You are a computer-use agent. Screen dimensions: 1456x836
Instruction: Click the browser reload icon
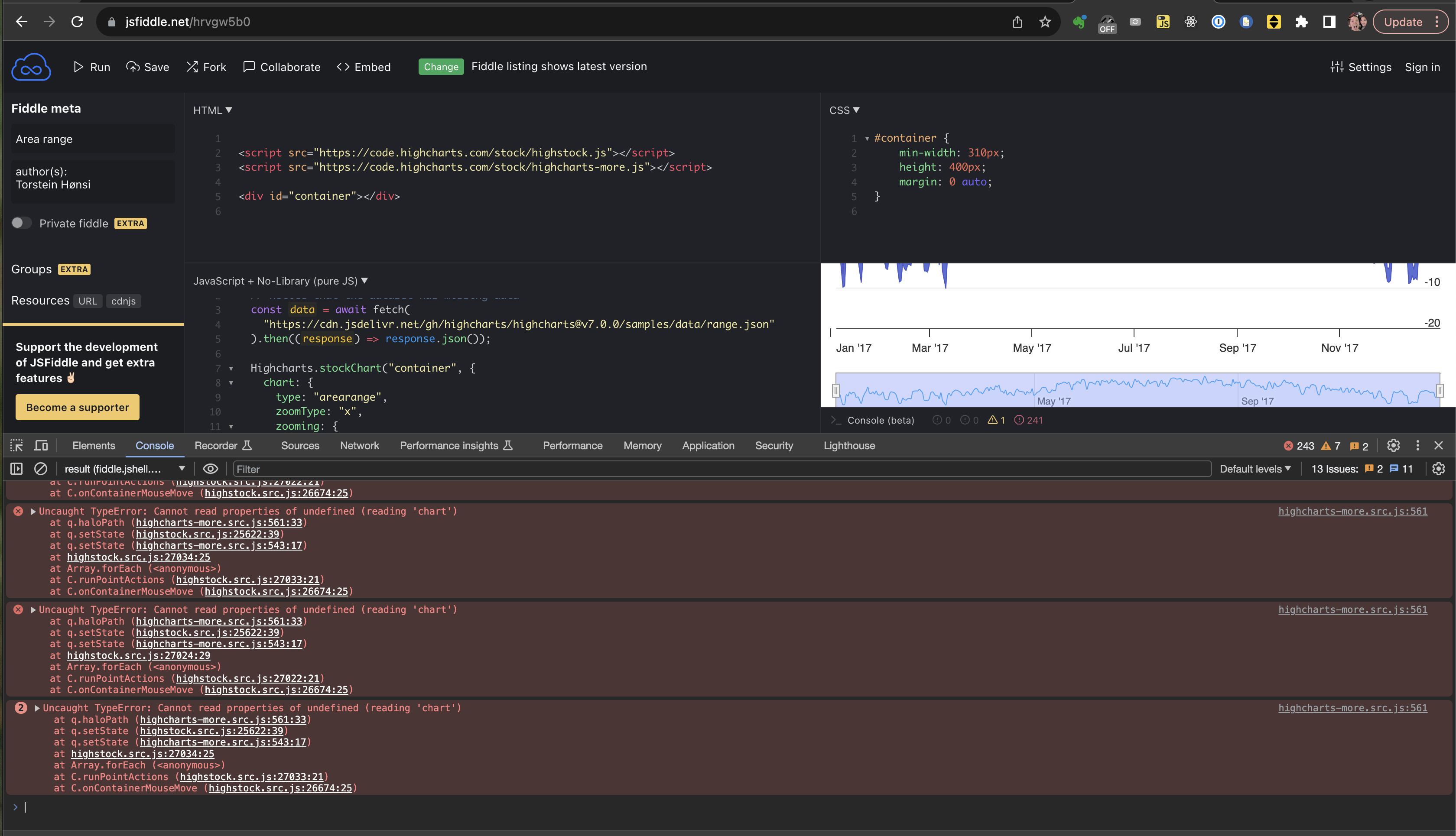(x=77, y=22)
